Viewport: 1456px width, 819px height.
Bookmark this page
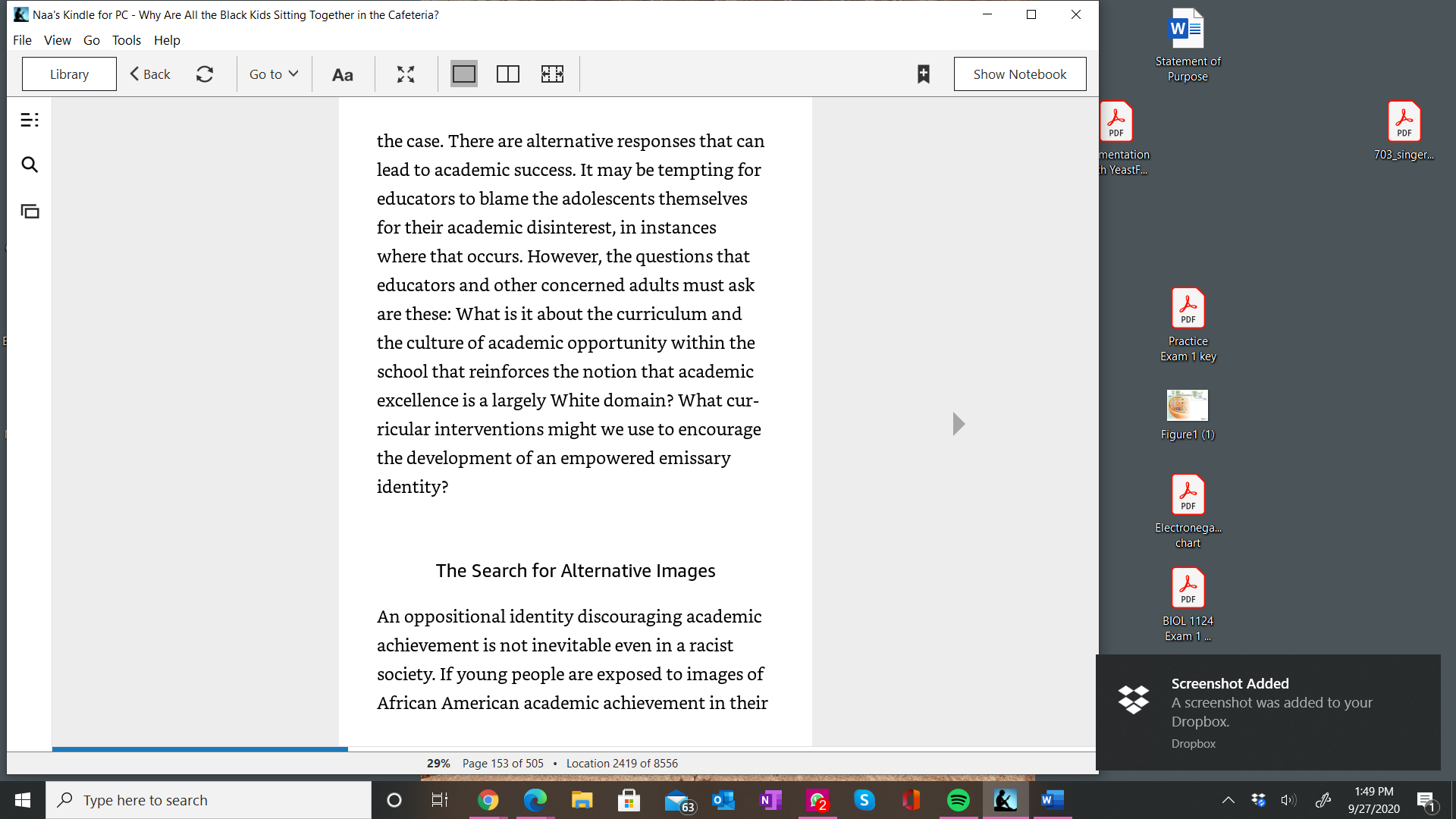[924, 74]
